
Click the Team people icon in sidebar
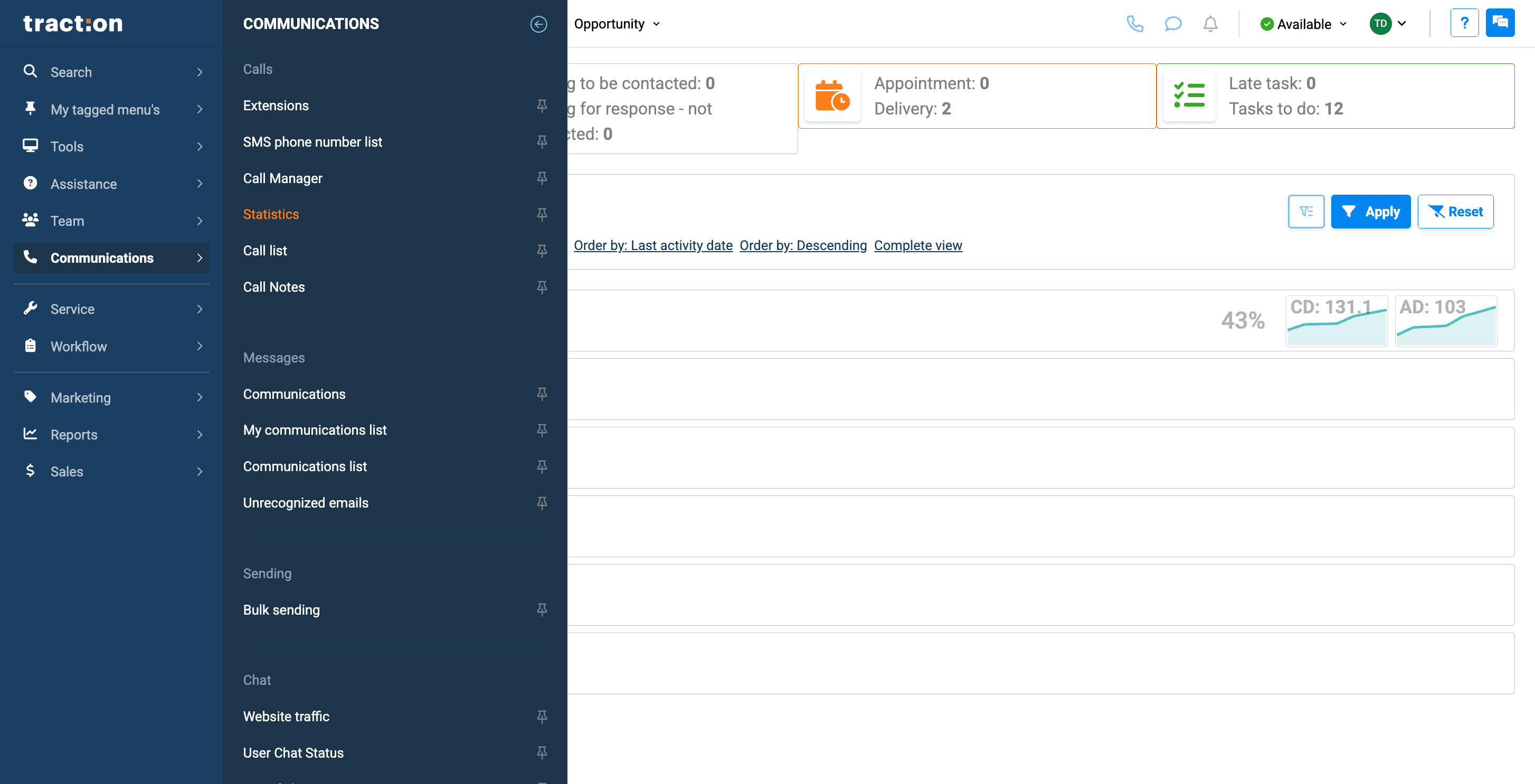pyautogui.click(x=30, y=220)
